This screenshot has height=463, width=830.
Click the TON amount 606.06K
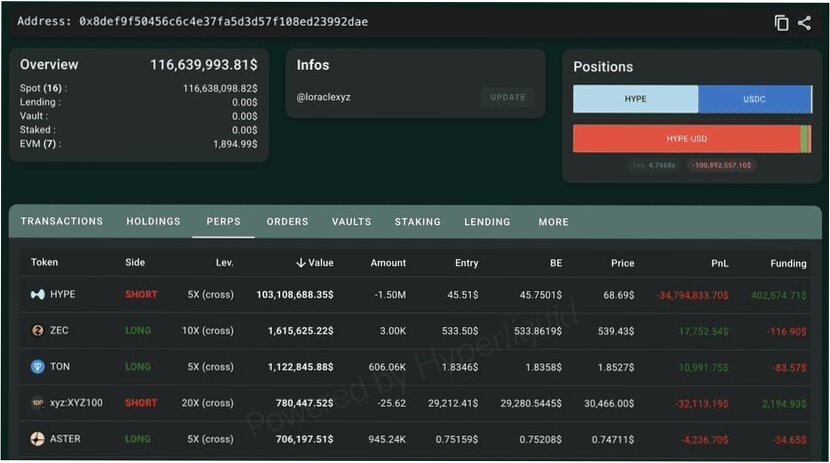pyautogui.click(x=387, y=367)
